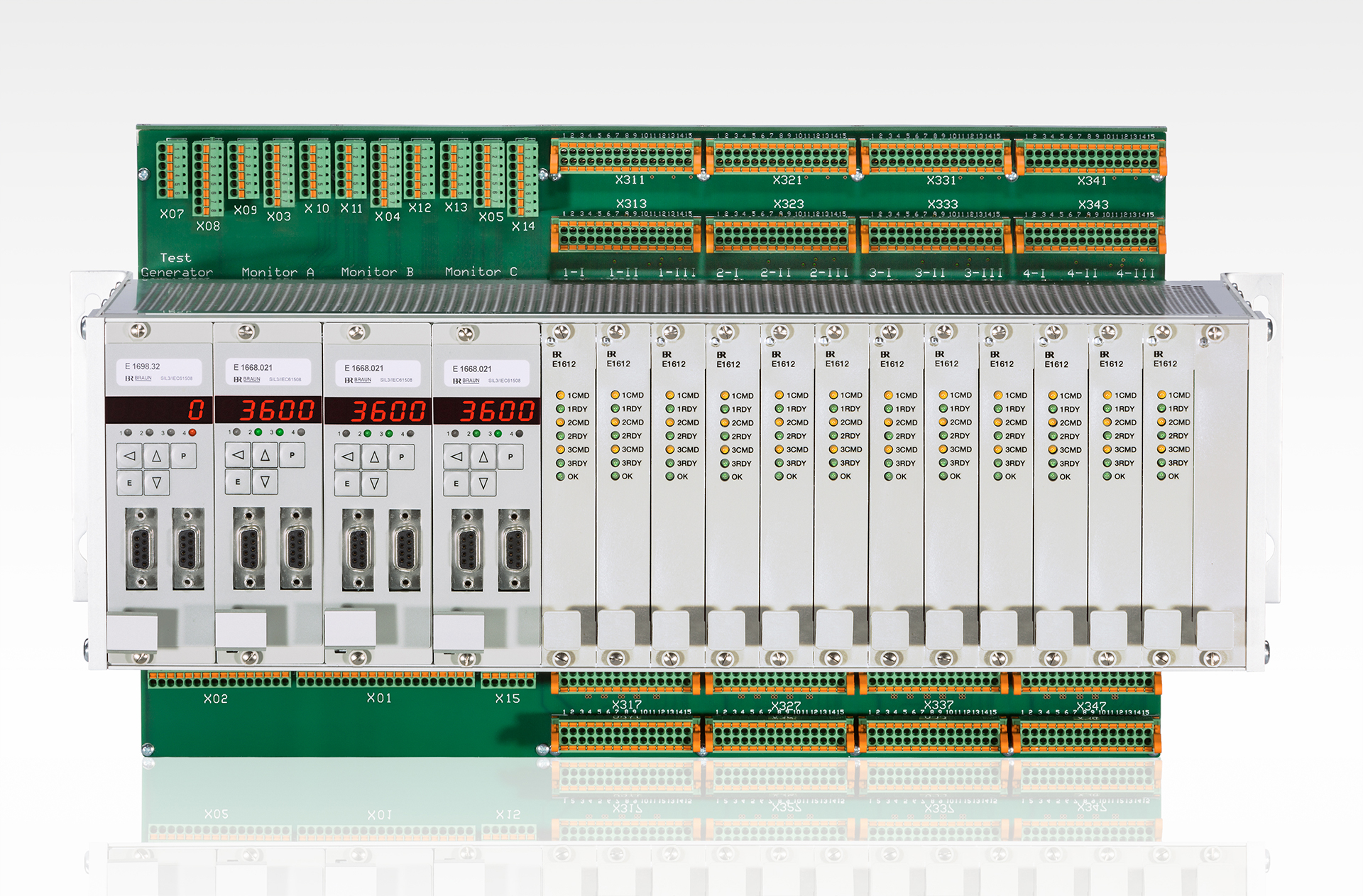Viewport: 1363px width, 896px height.
Task: Push down arrow key on first E 1668.021 module
Action: [265, 481]
